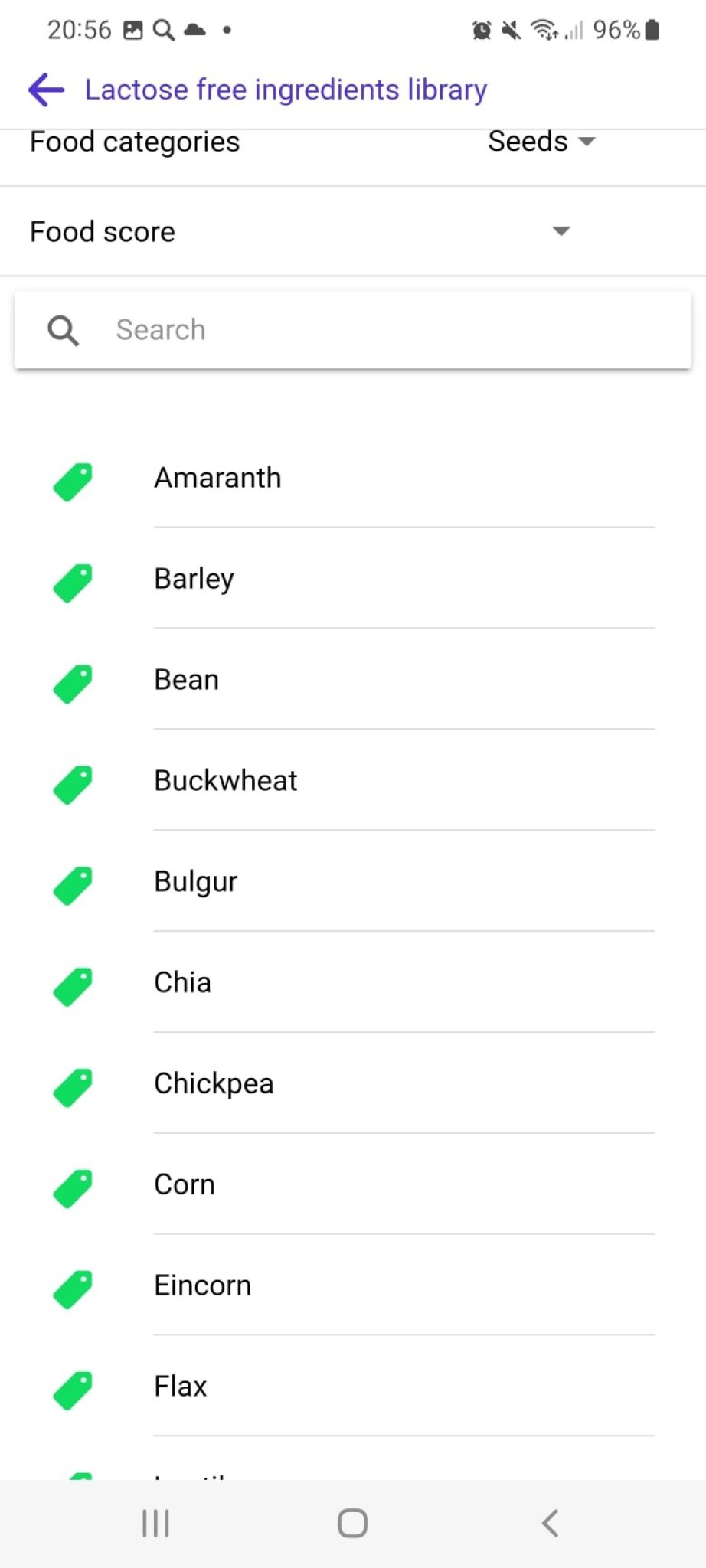Expand the Food score dropdown arrow

[x=561, y=231]
